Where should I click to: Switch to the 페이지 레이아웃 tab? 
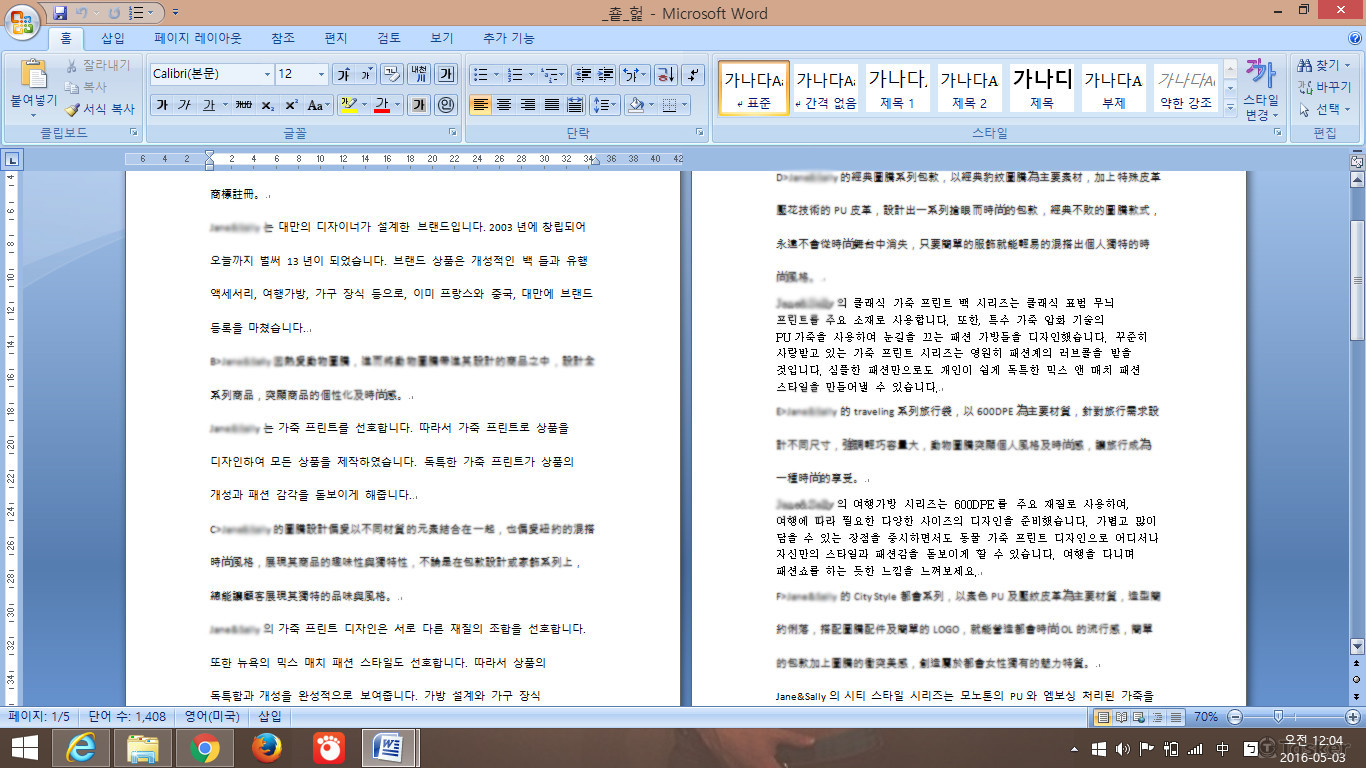coord(197,38)
